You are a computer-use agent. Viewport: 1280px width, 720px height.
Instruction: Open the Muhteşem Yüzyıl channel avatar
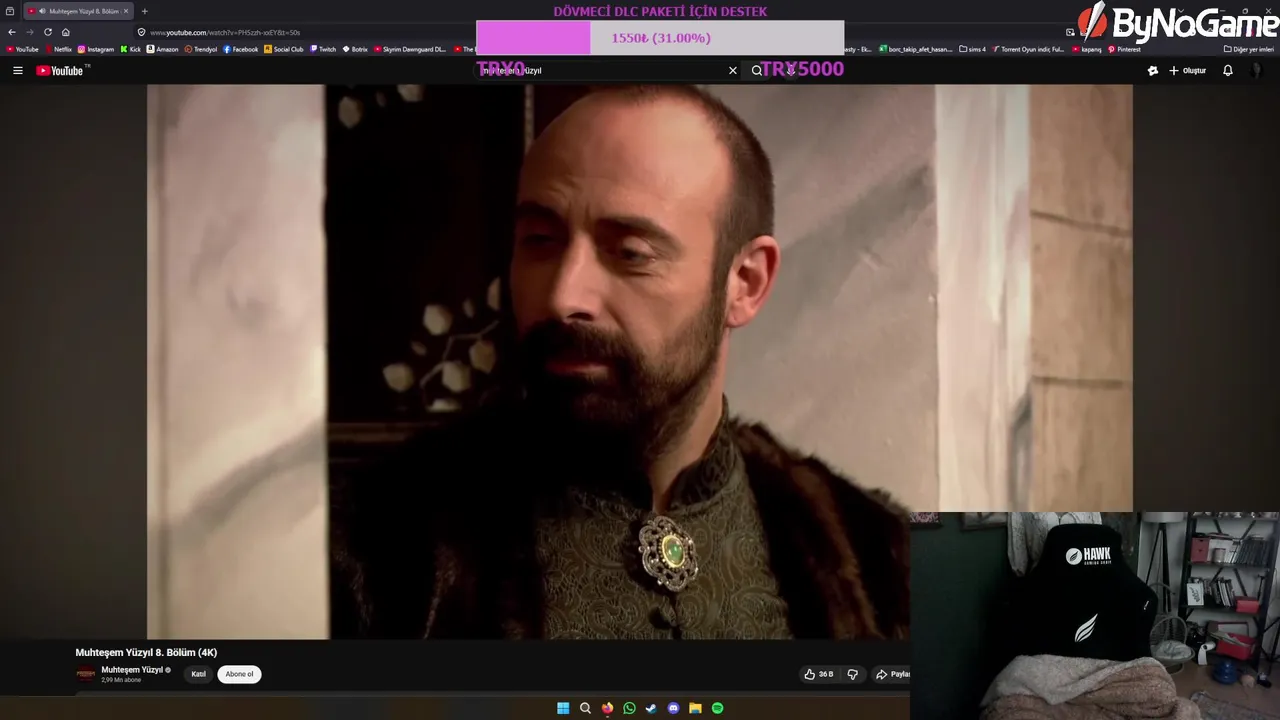86,674
